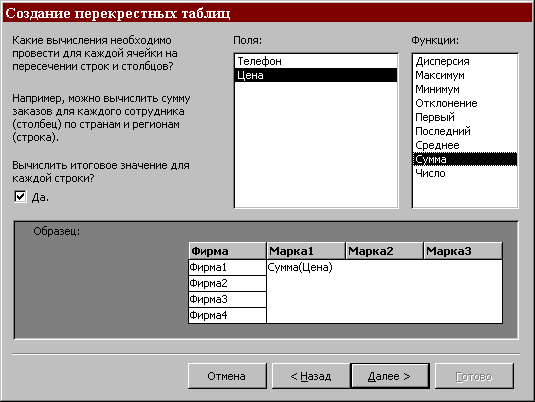The image size is (535, 402).
Task: Proceed with the Далее button
Action: tap(390, 376)
